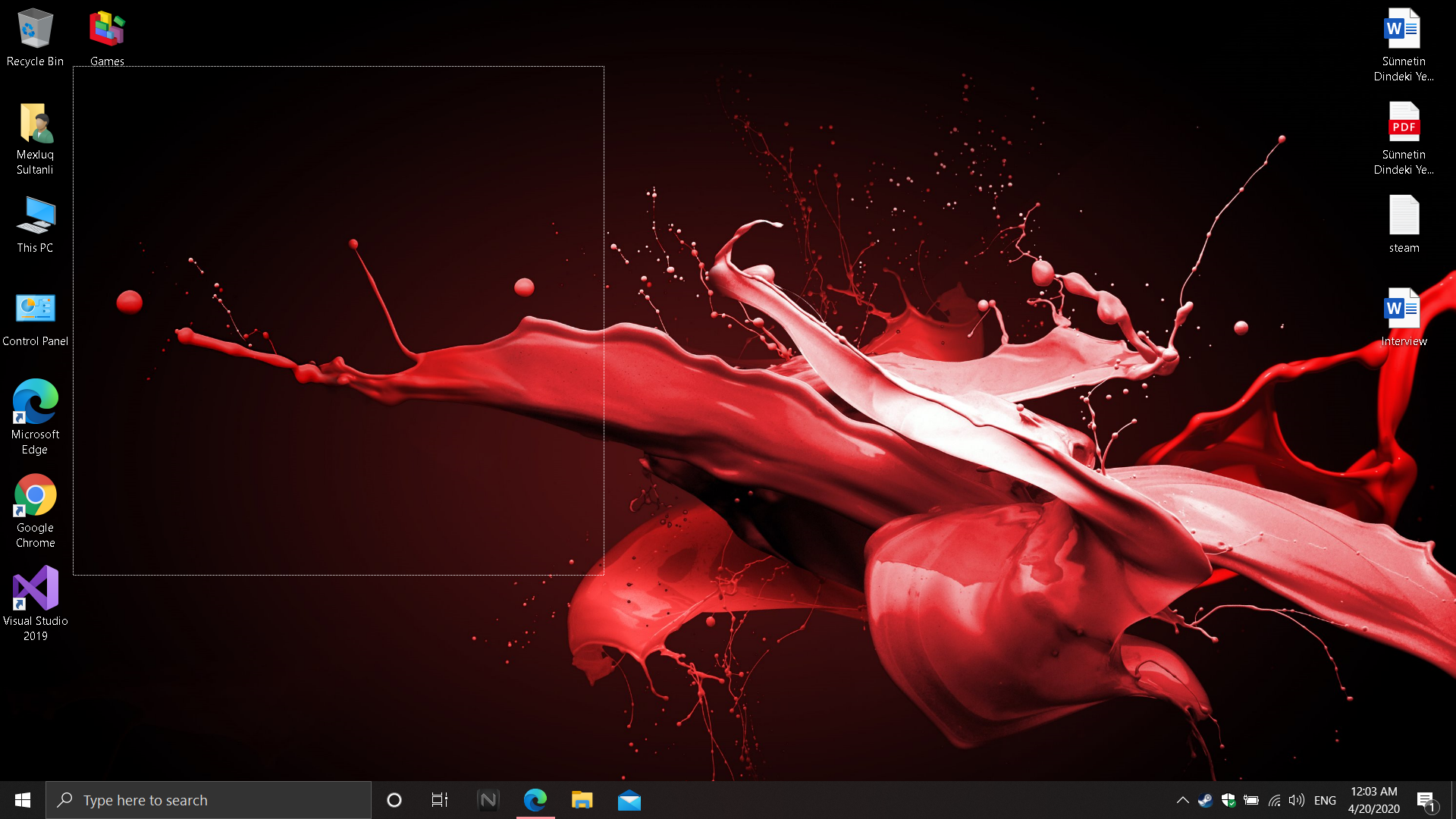Screen dimensions: 1456x819
Task: Open the Windows Start menu
Action: pyautogui.click(x=23, y=800)
